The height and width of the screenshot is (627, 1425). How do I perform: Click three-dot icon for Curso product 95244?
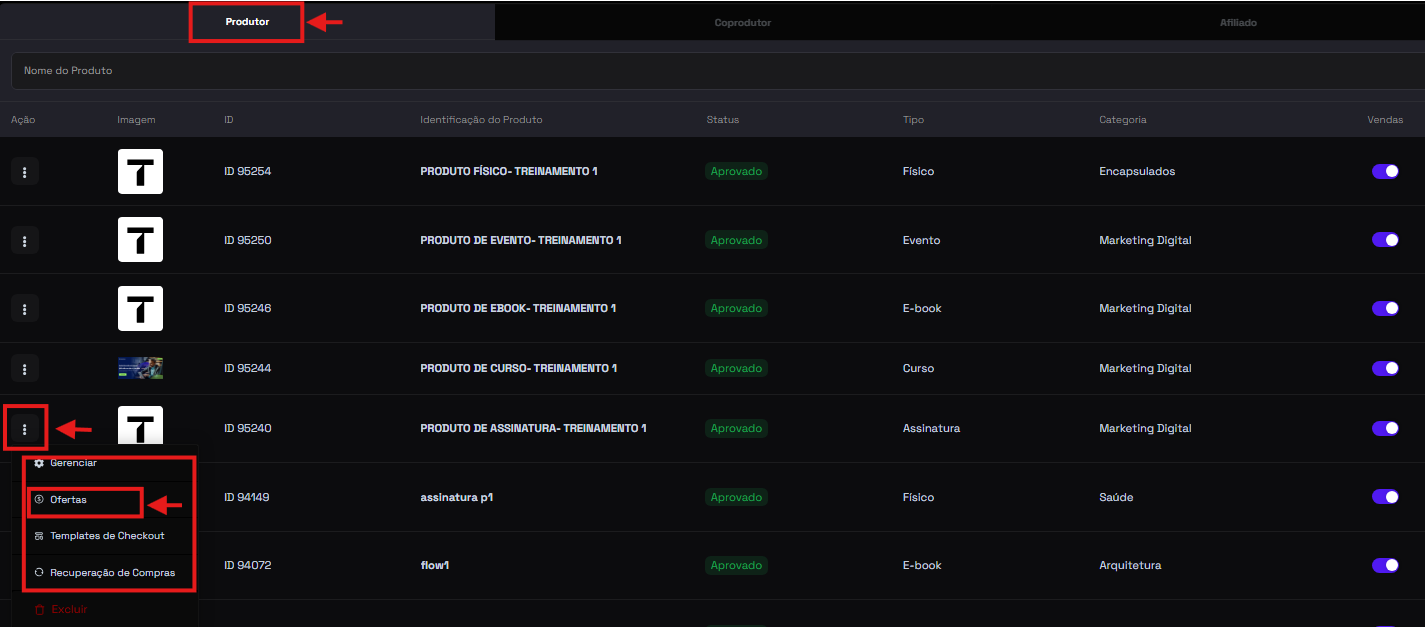pyautogui.click(x=24, y=369)
